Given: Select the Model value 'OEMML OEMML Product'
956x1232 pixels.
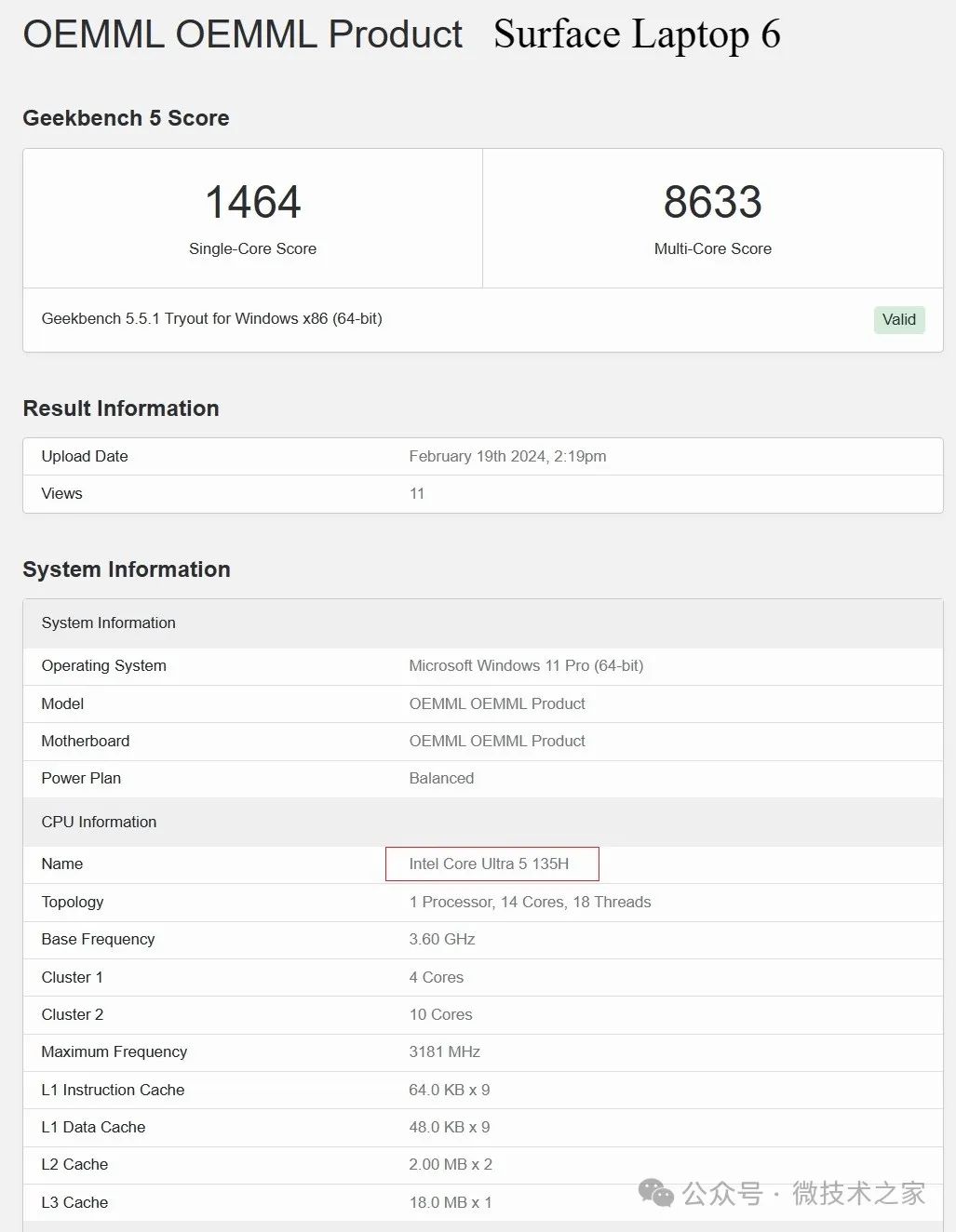Looking at the screenshot, I should point(497,703).
